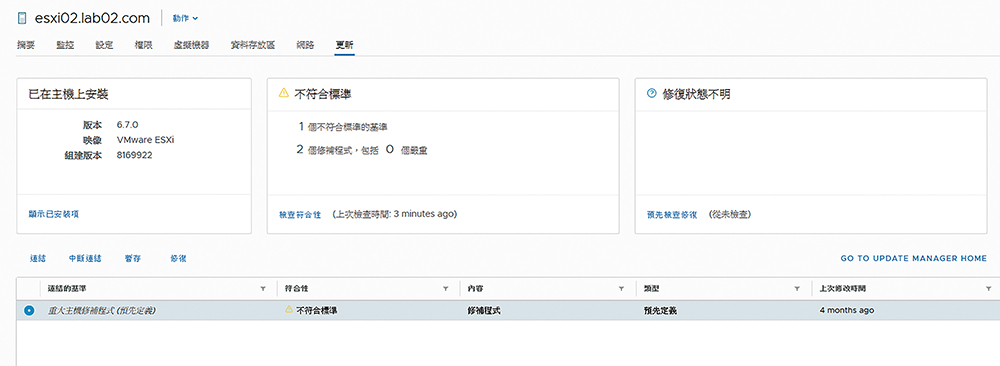Open filter for 連結的基準 column
The width and height of the screenshot is (1000, 366).
click(x=263, y=289)
